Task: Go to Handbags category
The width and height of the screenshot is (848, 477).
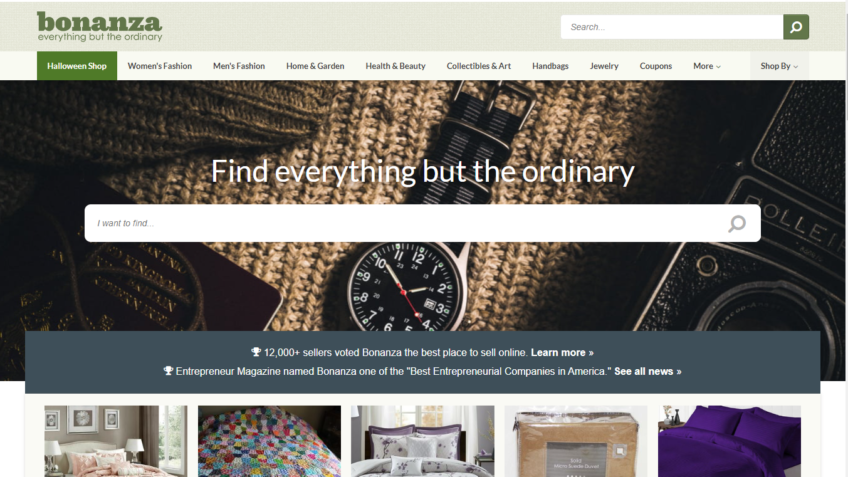Action: point(550,66)
